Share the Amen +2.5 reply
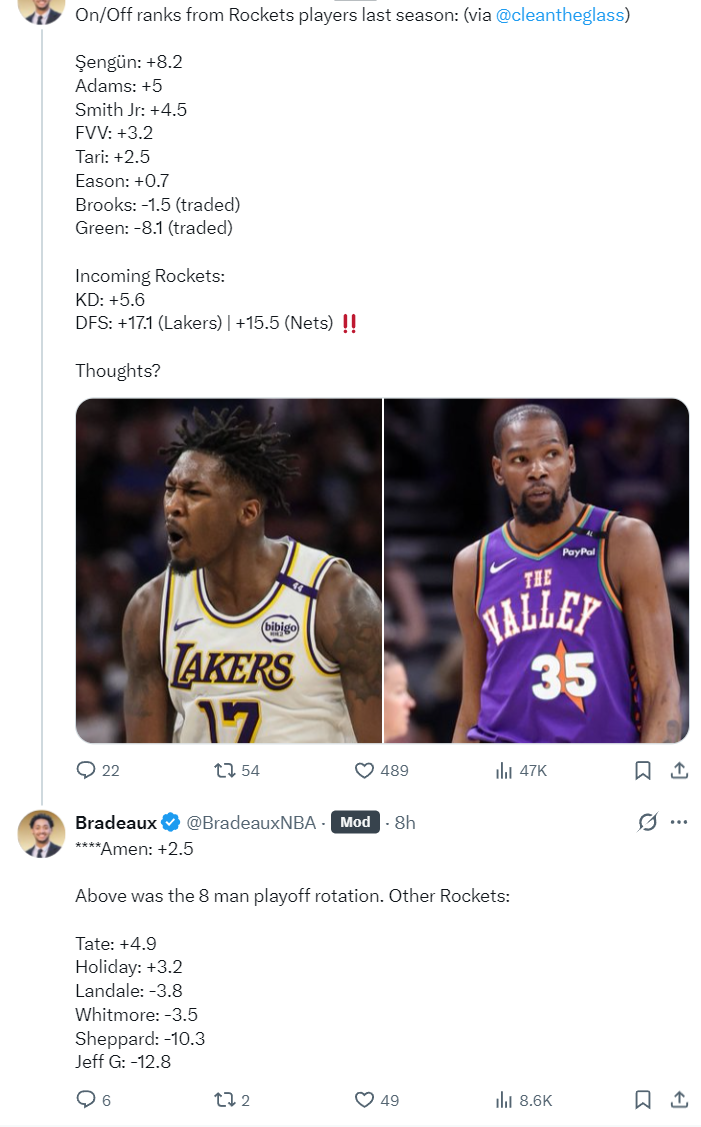701x1127 pixels. pos(678,1100)
